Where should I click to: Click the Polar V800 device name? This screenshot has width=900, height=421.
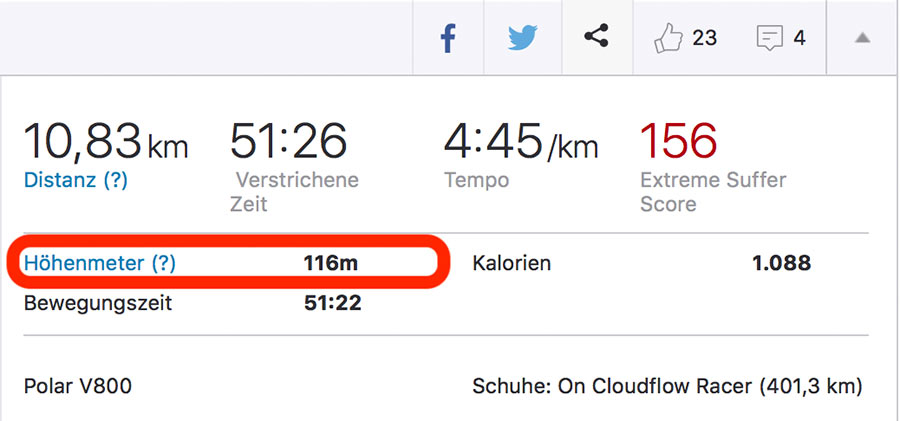[78, 386]
